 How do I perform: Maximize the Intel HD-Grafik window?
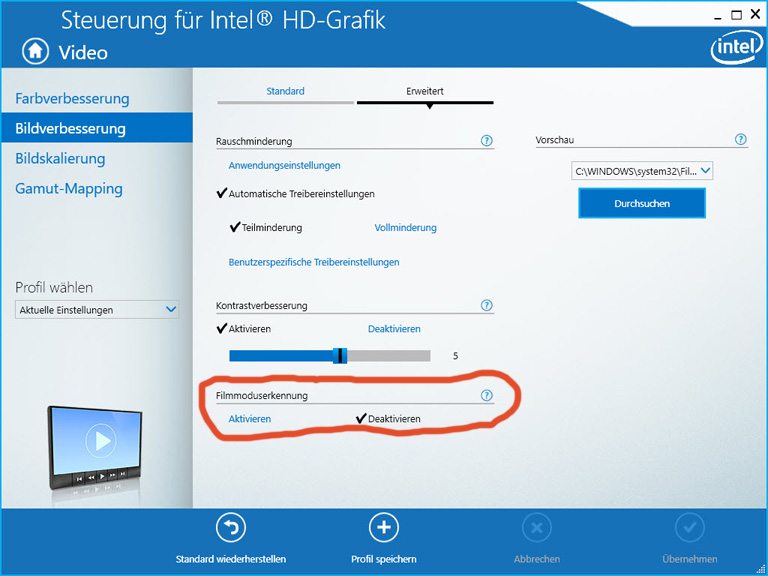[736, 15]
